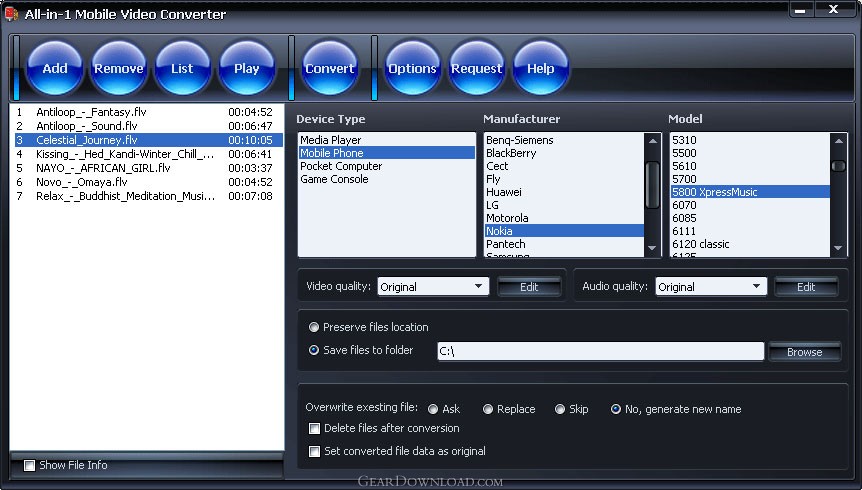Viewport: 862px width, 490px height.
Task: Click the app icon in the title bar
Action: tap(11, 13)
